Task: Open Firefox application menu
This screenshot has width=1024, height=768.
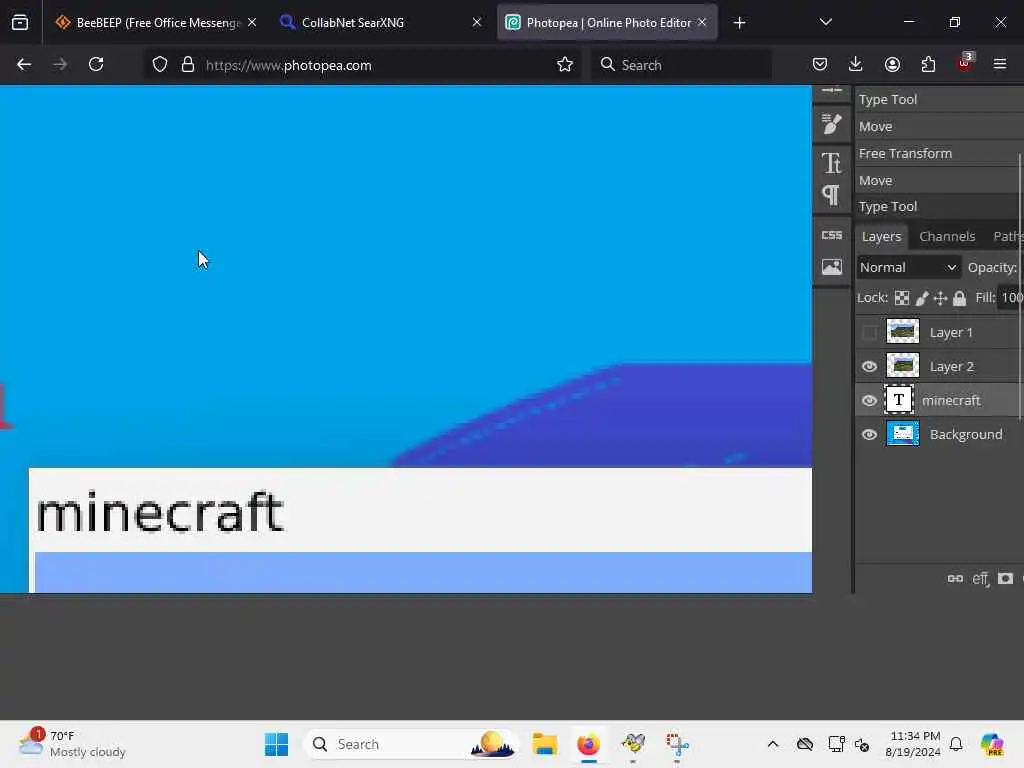Action: (1000, 64)
